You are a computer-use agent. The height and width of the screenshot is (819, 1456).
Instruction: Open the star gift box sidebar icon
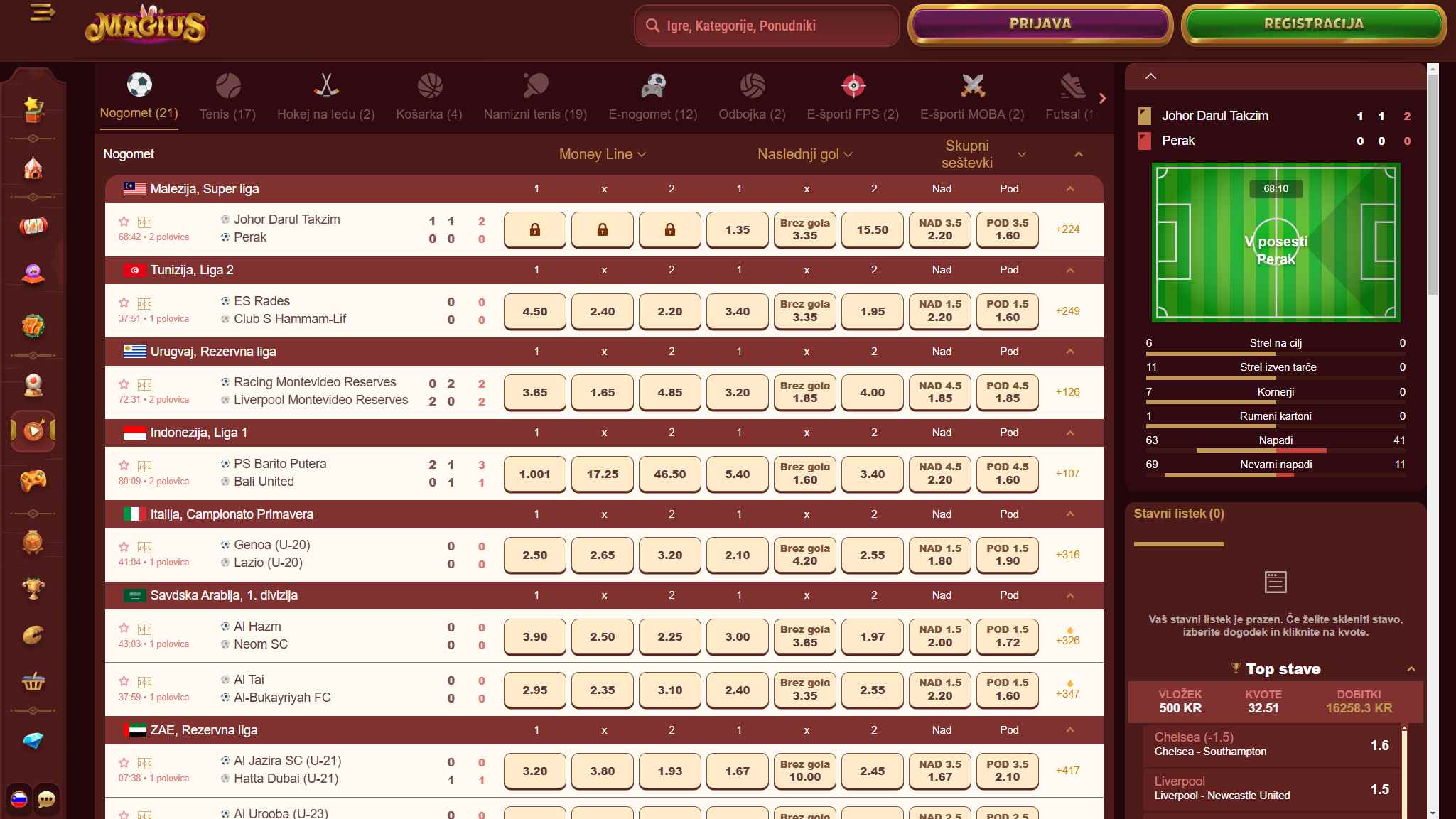[33, 108]
